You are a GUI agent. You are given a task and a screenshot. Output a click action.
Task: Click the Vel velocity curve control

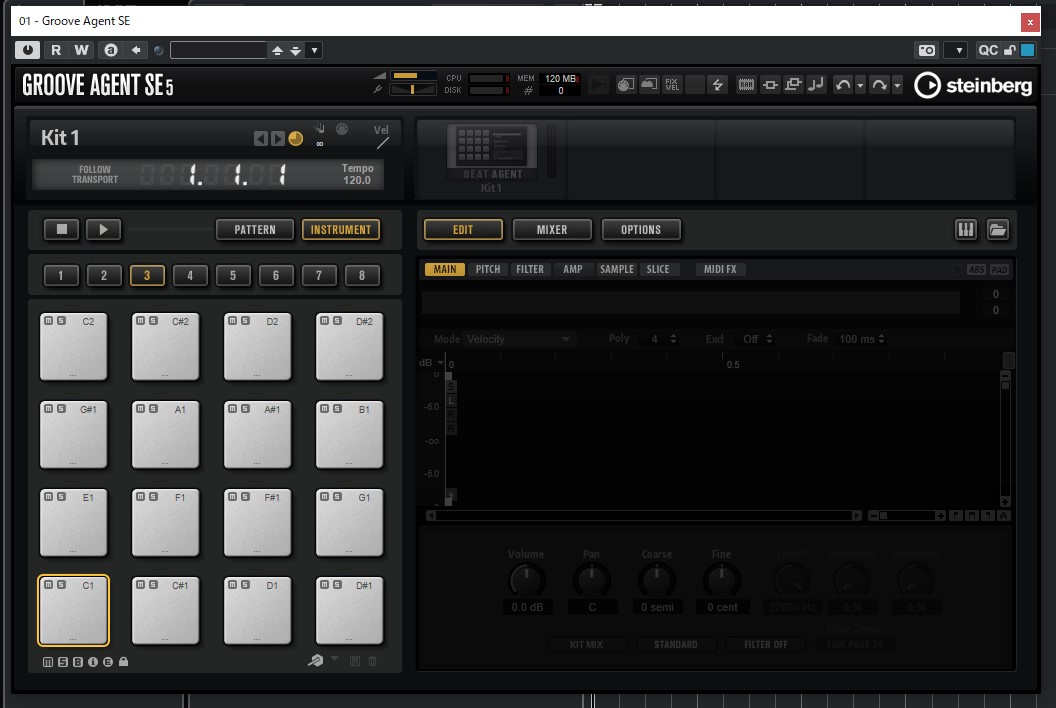pyautogui.click(x=382, y=136)
